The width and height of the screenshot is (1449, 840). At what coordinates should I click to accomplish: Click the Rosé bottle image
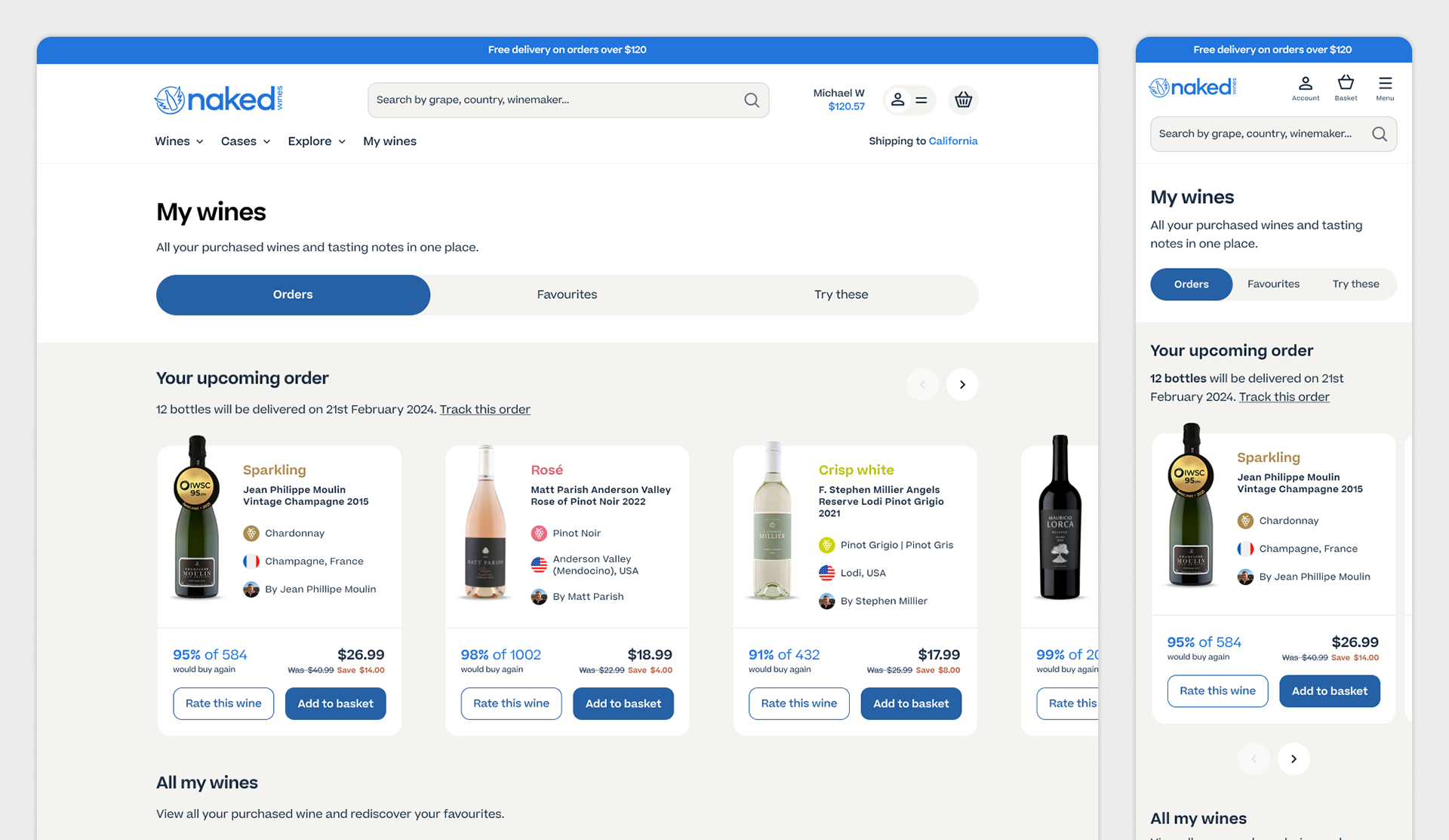(485, 522)
